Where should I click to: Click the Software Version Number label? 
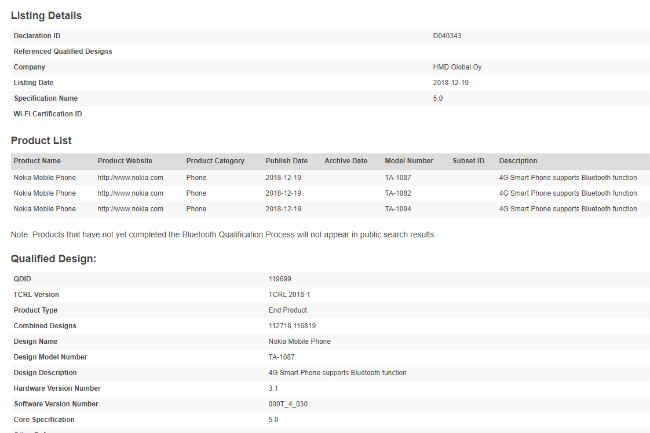point(56,404)
